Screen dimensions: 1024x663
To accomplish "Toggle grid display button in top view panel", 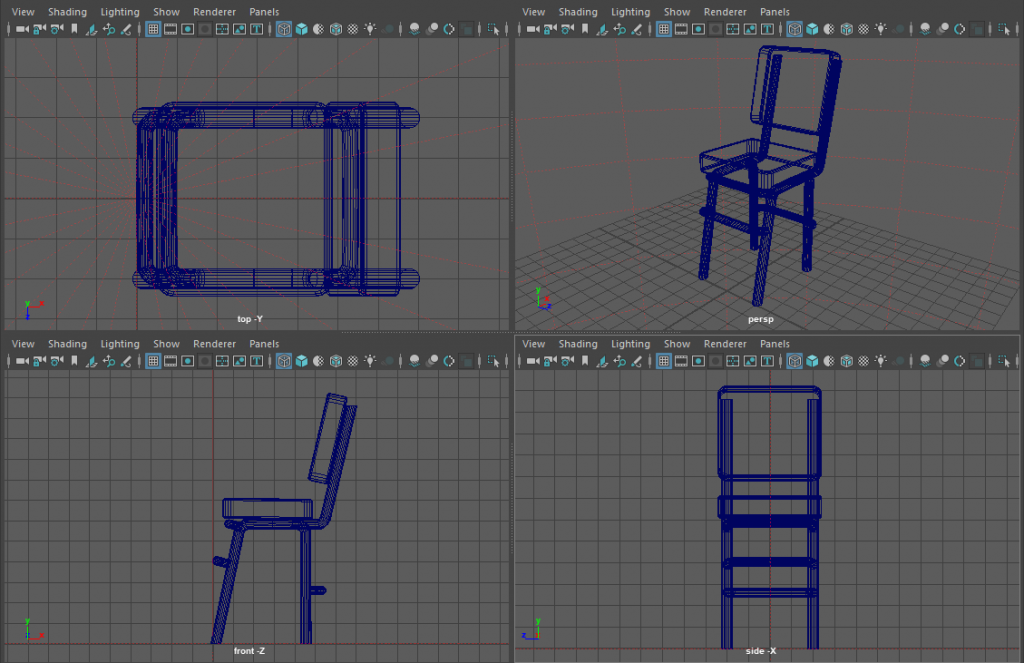I will [x=153, y=29].
